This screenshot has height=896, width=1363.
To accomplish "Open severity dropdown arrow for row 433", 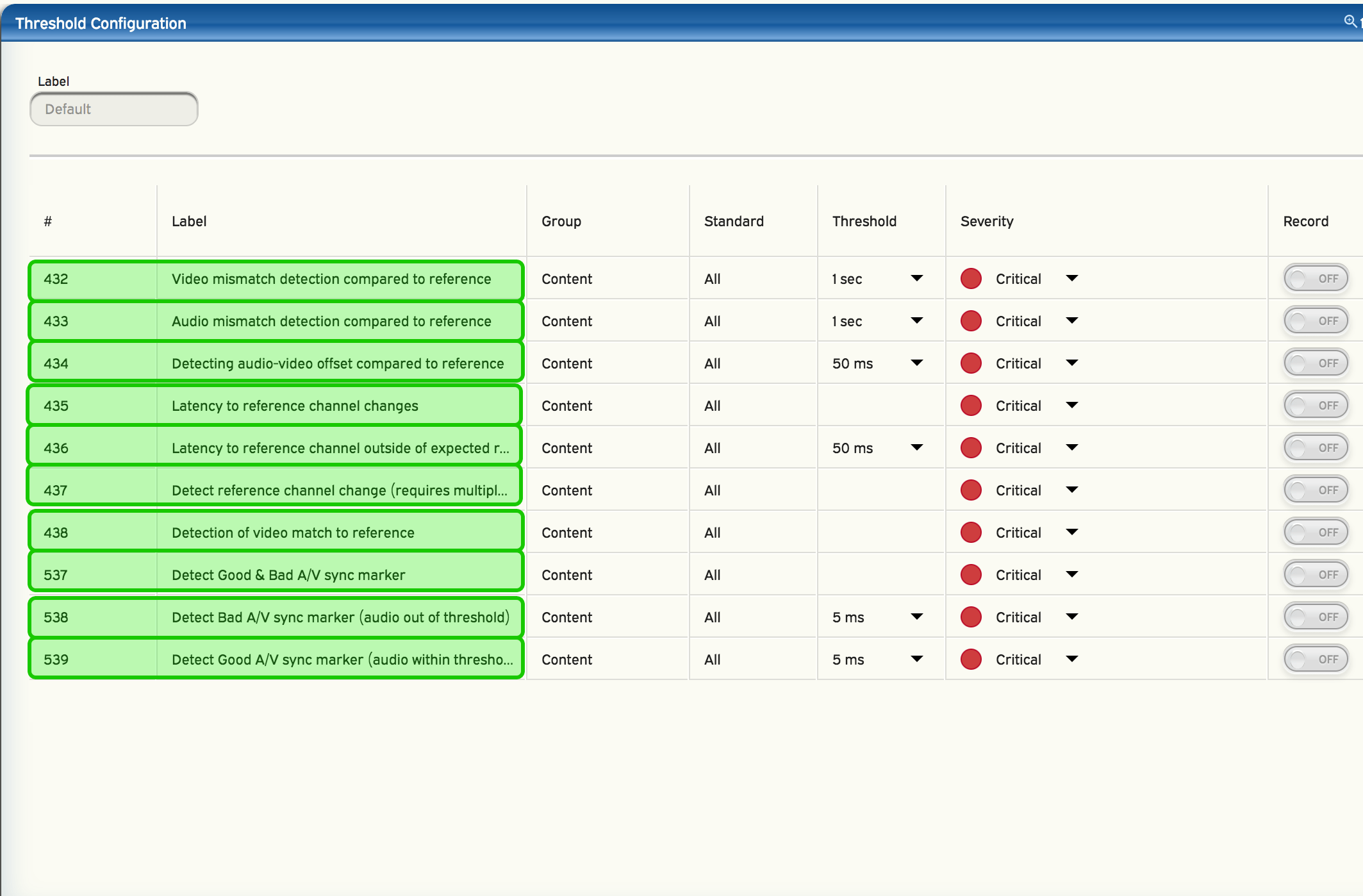I will tap(1071, 321).
